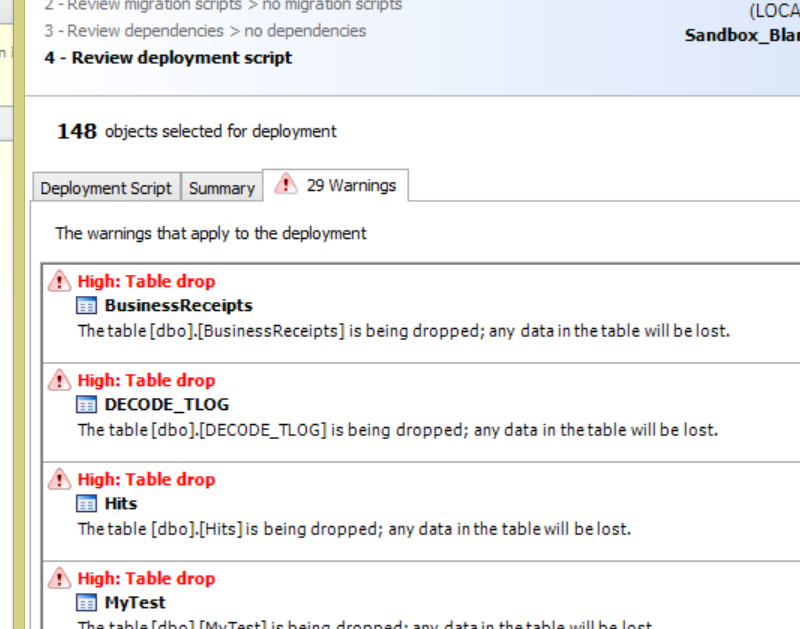Click the warning icon for the MyTest drop
The image size is (800, 629).
(x=60, y=578)
